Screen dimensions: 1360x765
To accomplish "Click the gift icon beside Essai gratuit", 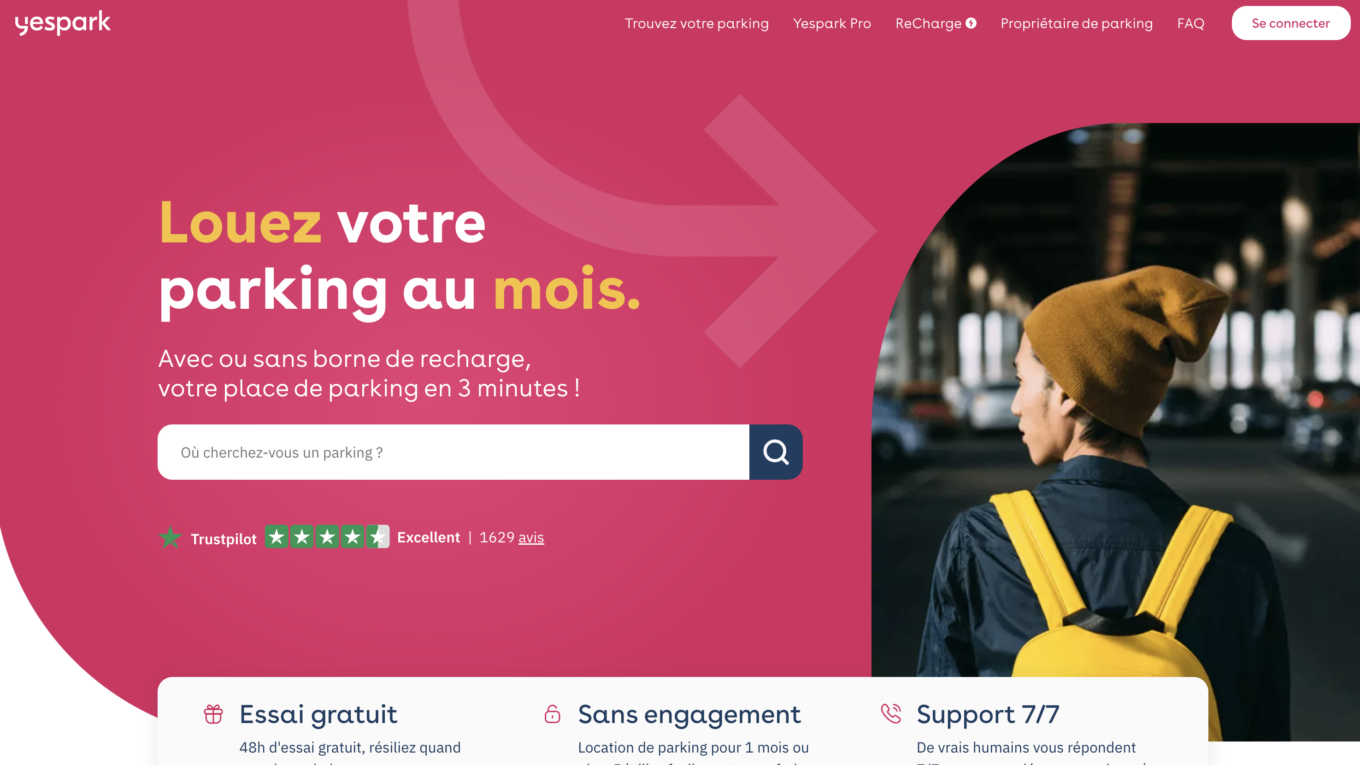I will coord(213,714).
